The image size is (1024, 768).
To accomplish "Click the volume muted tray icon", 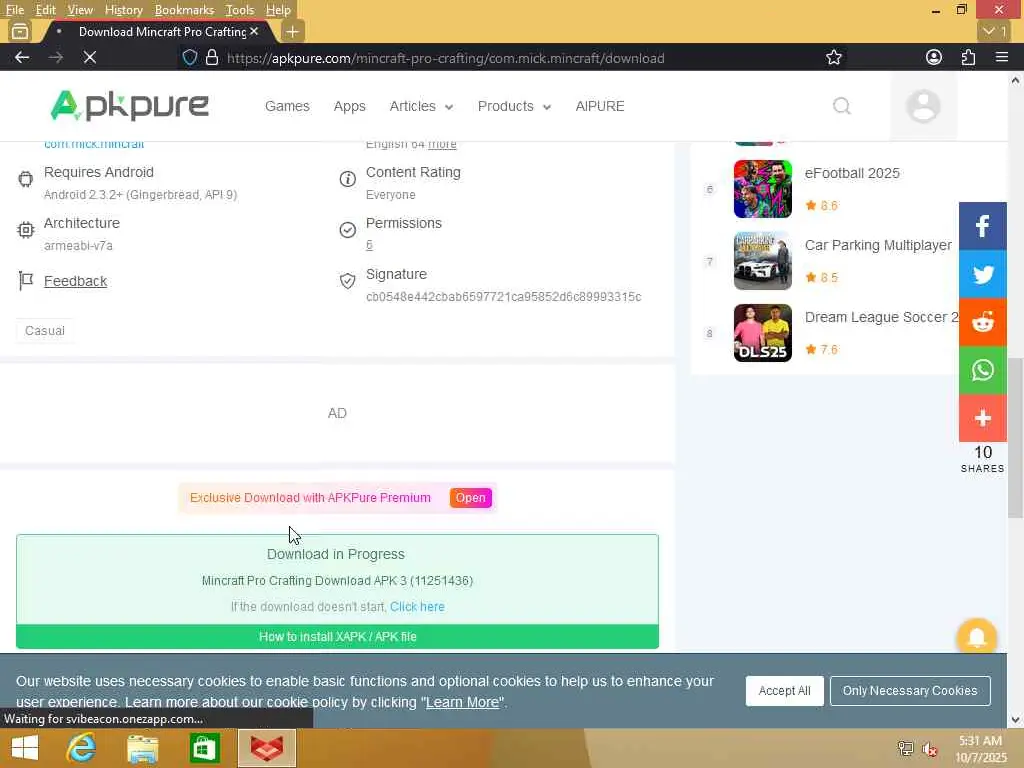I will coord(930,749).
